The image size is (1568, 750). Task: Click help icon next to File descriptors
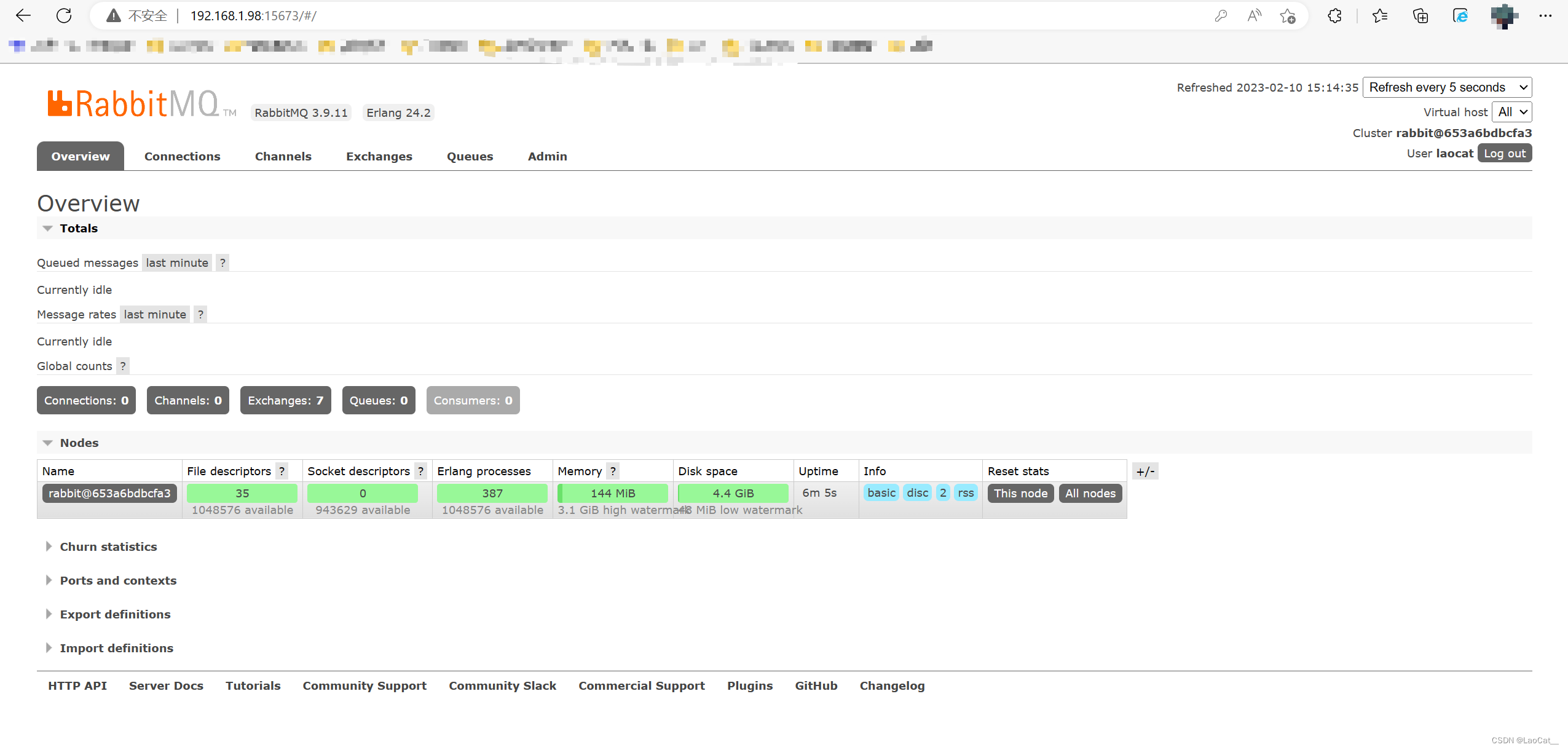[282, 471]
